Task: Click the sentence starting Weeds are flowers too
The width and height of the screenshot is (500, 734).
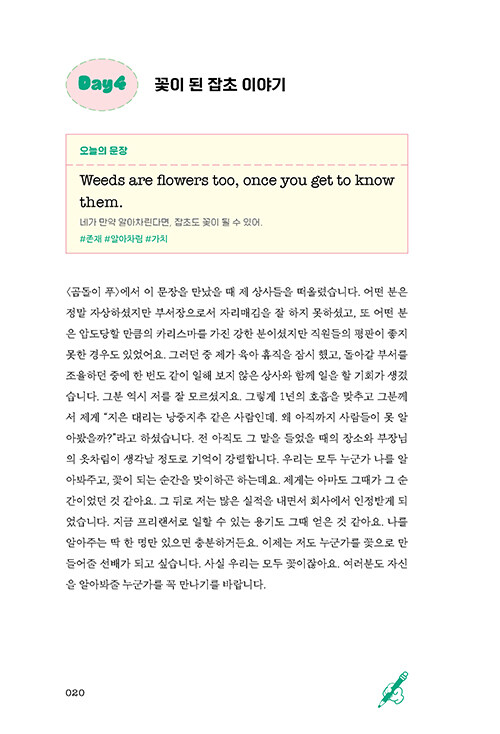Action: 237,191
